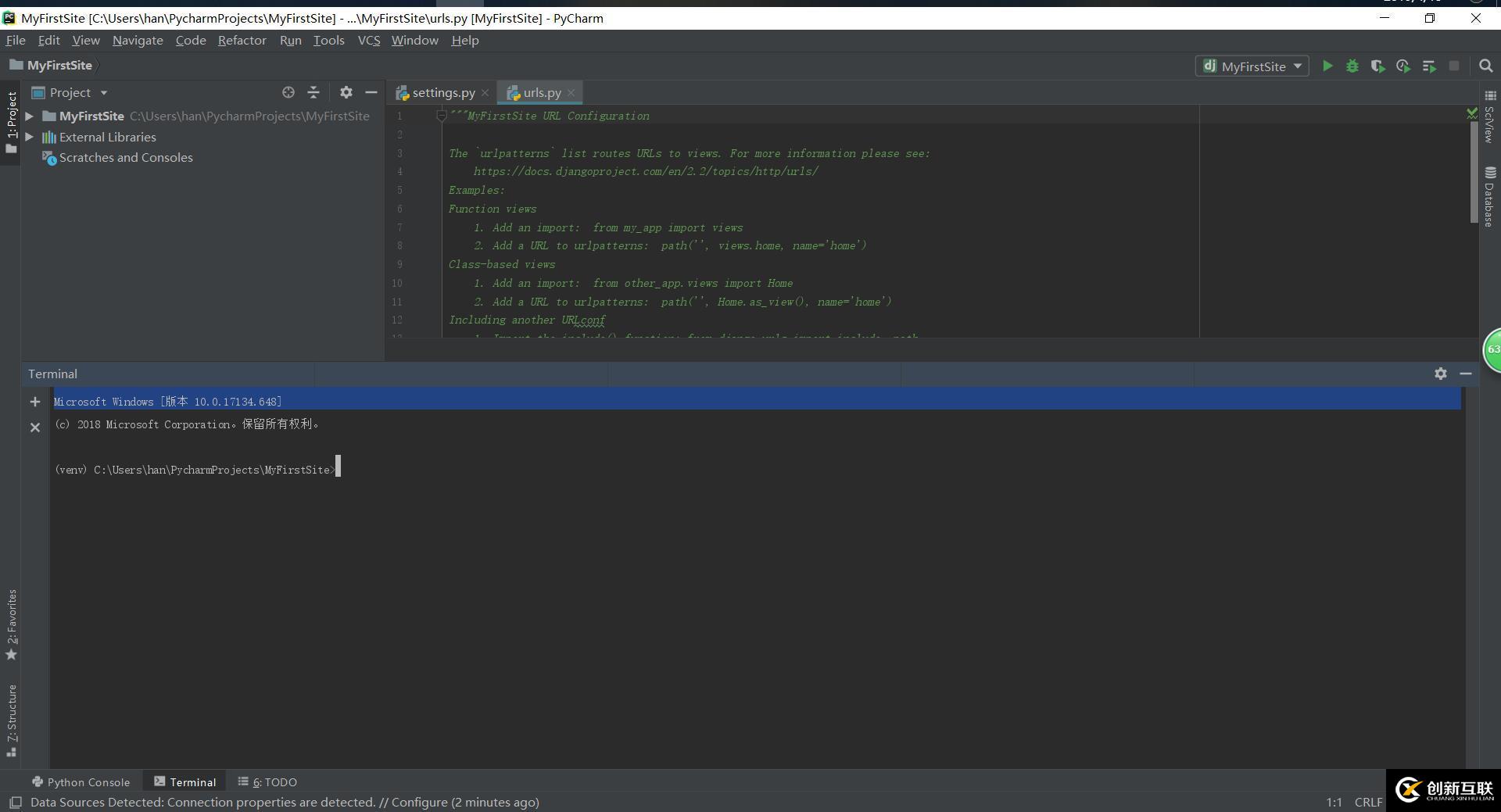
Task: Add a new terminal session
Action: pos(35,402)
